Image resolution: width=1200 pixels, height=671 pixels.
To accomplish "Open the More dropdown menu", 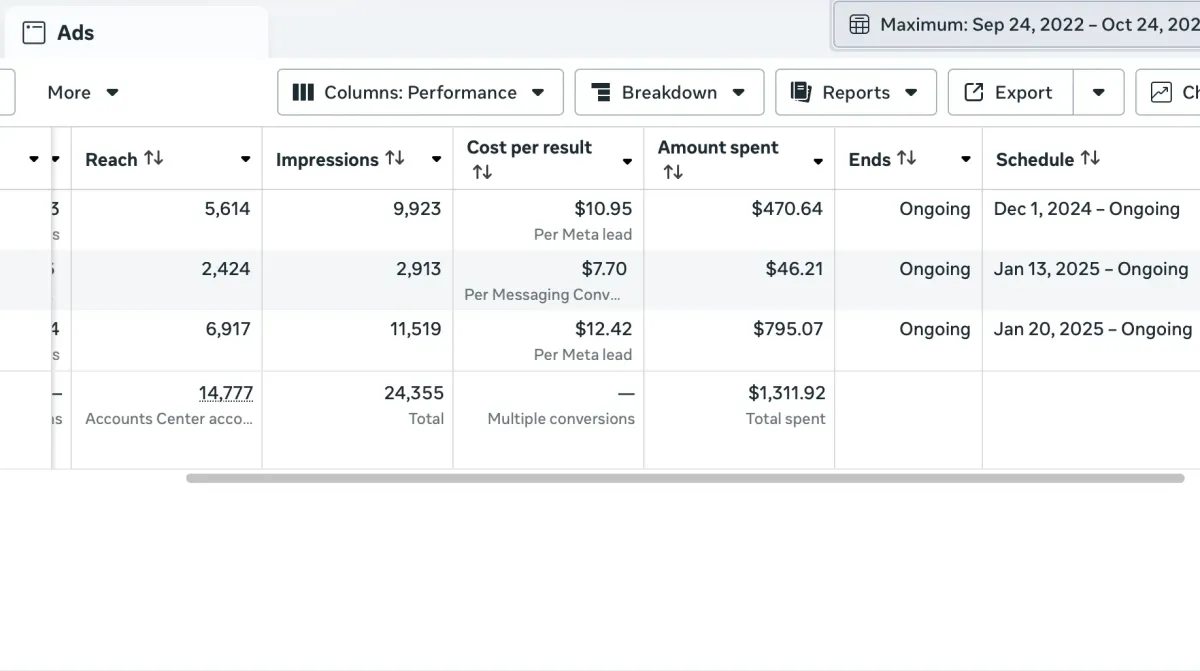I will click(83, 92).
